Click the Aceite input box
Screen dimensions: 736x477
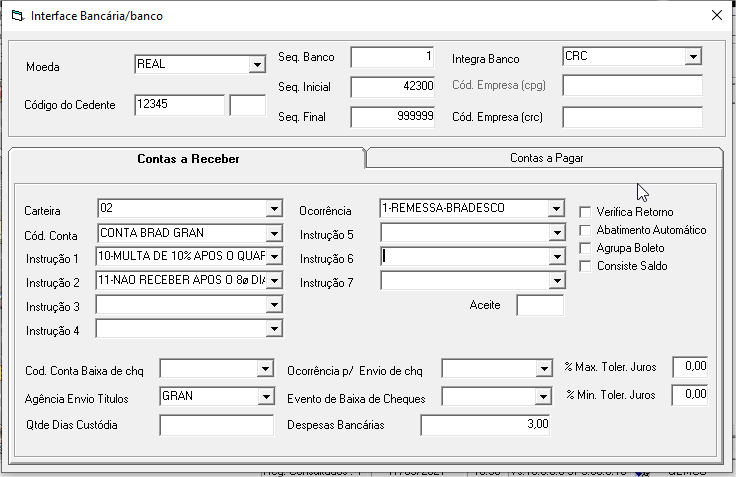pos(540,306)
